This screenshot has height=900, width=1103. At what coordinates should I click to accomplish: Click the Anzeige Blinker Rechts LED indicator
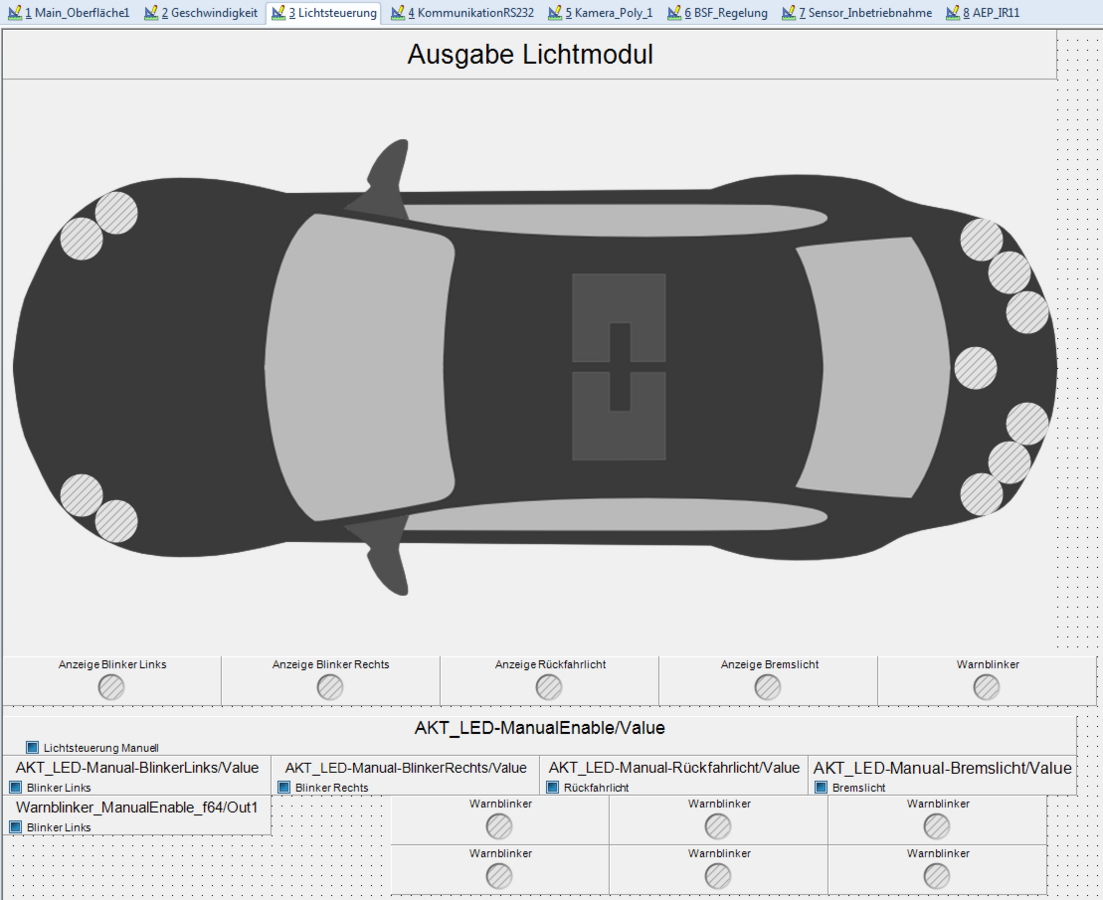click(330, 687)
